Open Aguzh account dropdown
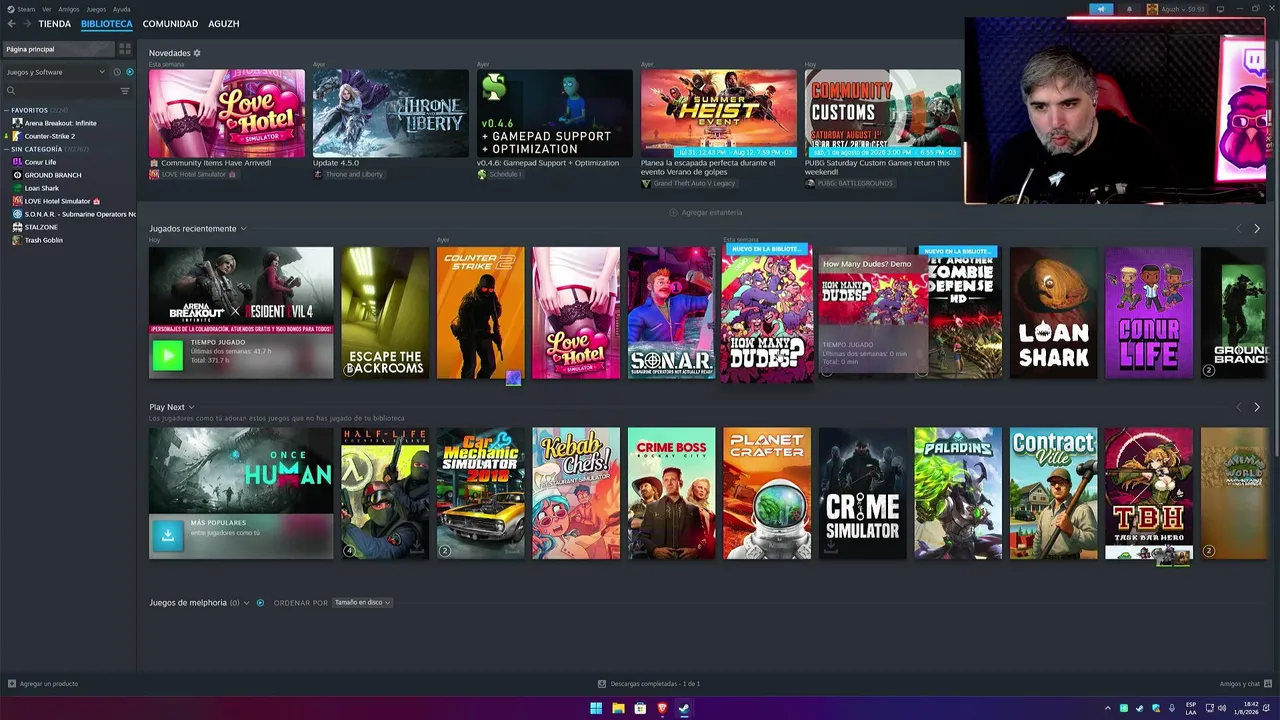1280x720 pixels. 1176,9
